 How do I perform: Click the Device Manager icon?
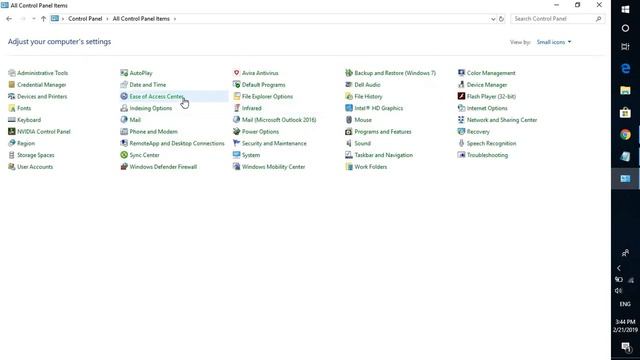tap(461, 85)
